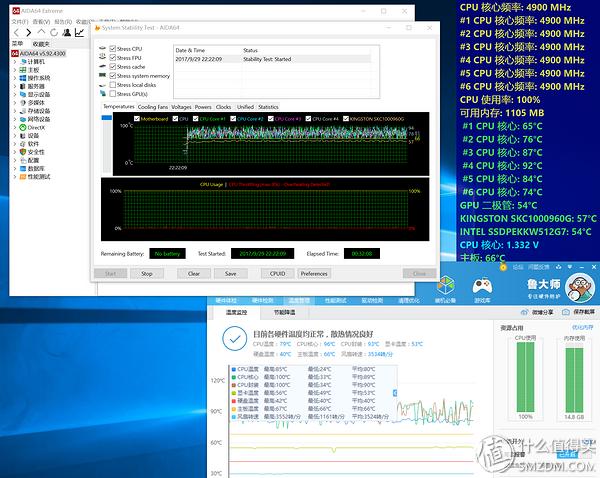The height and width of the screenshot is (478, 600).
Task: Refresh the AIDA64 page with the circular arrow
Action: [x=54, y=33]
